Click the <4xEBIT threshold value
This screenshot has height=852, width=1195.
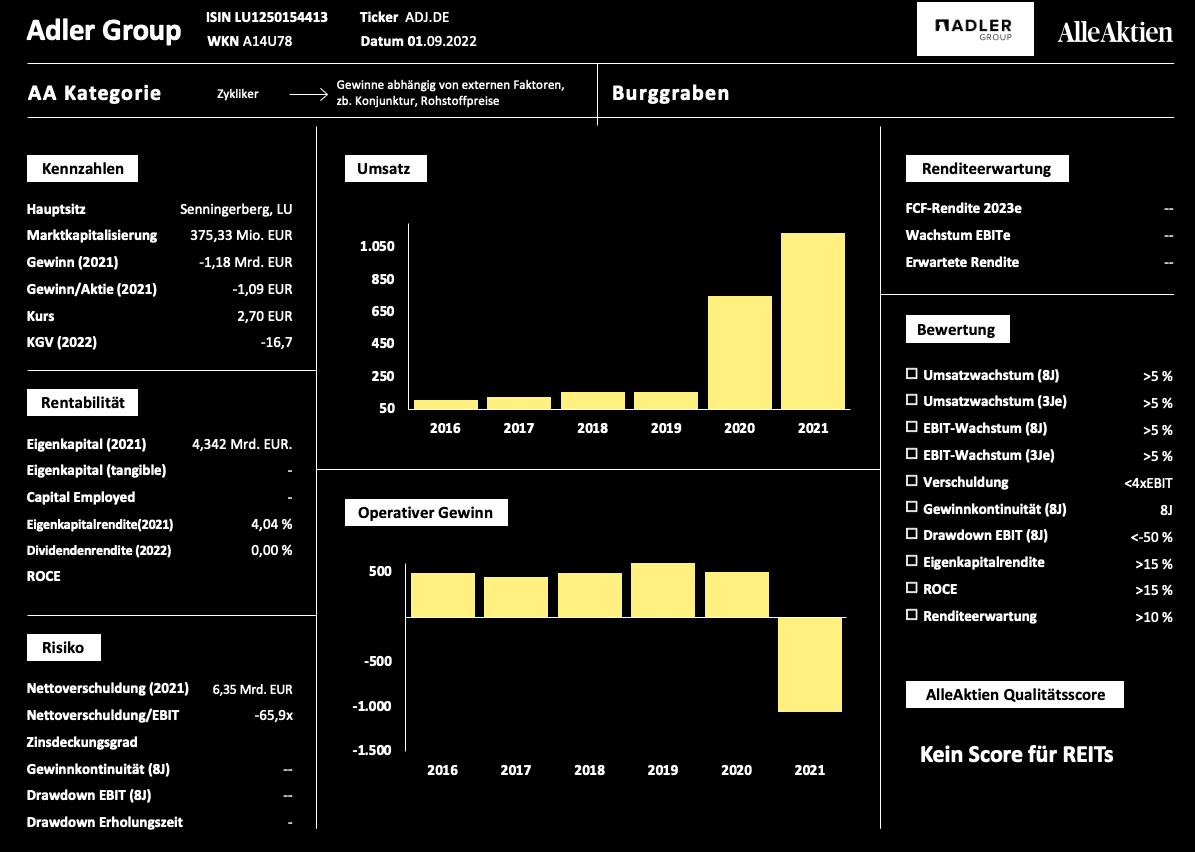[x=1149, y=482]
